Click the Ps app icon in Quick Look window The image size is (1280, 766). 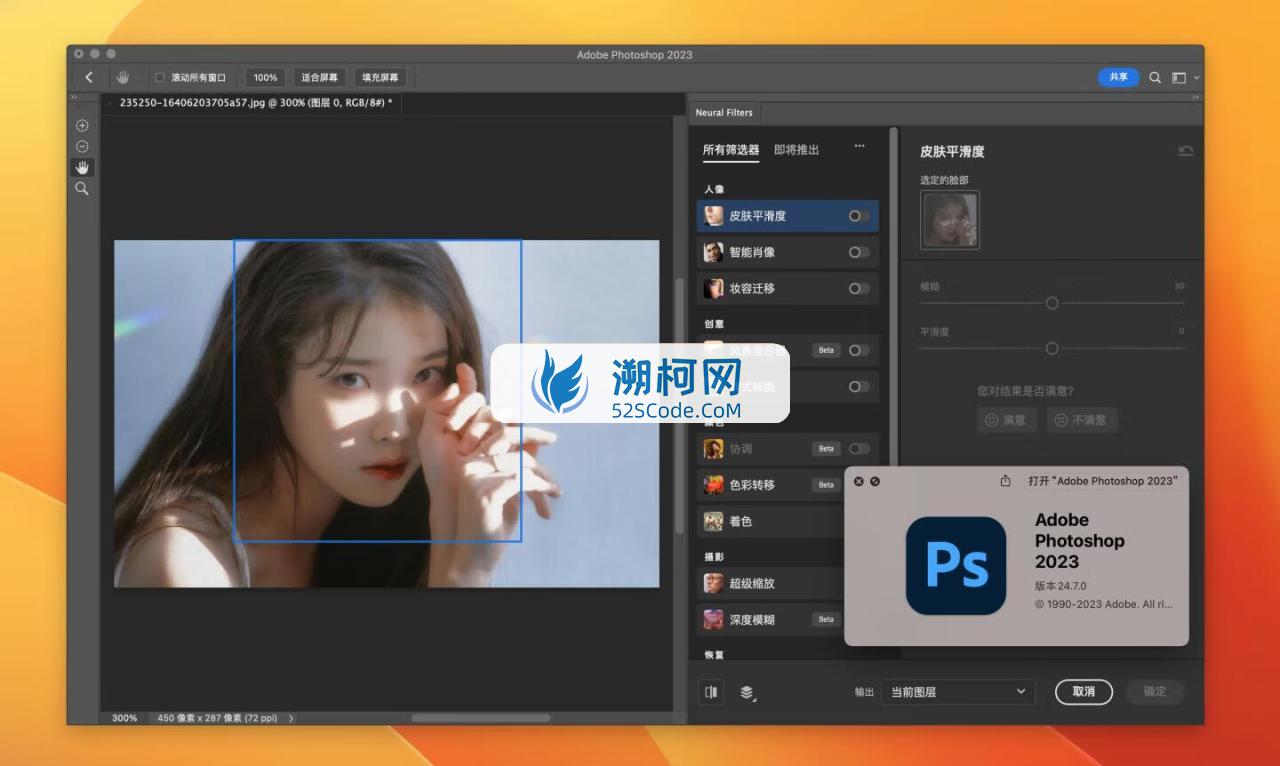click(956, 565)
